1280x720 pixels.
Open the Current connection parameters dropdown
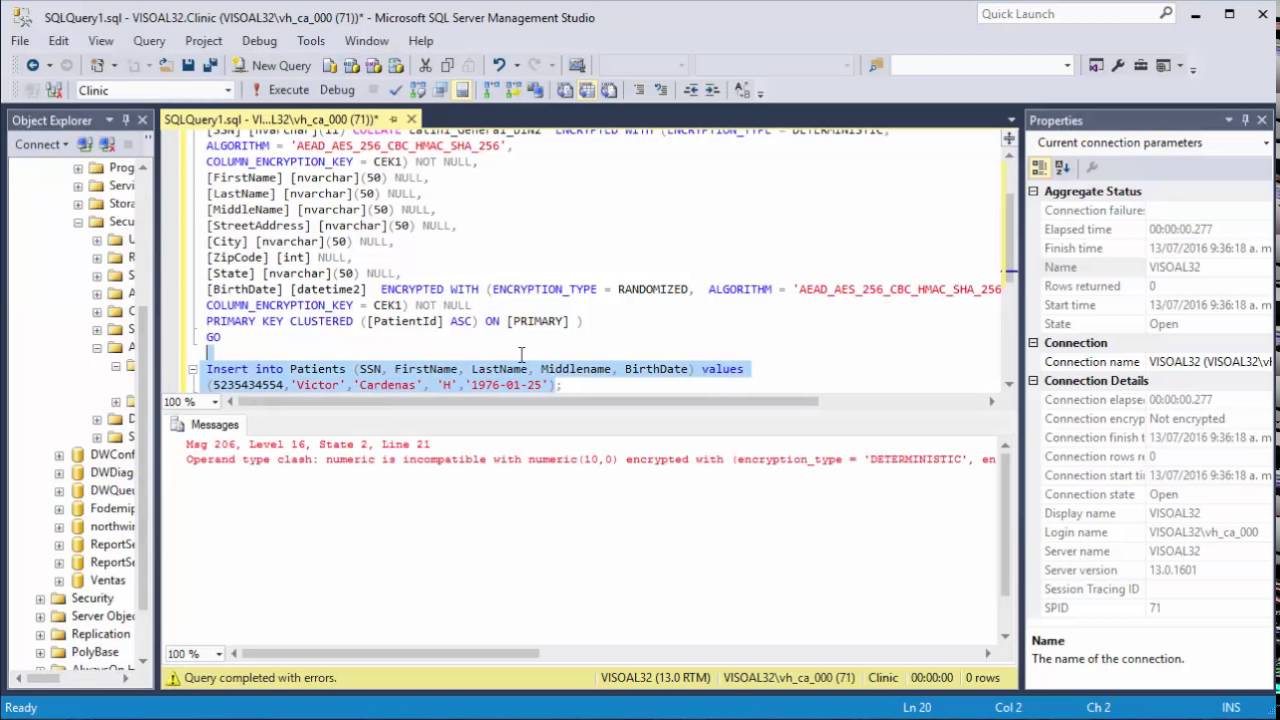(1266, 143)
